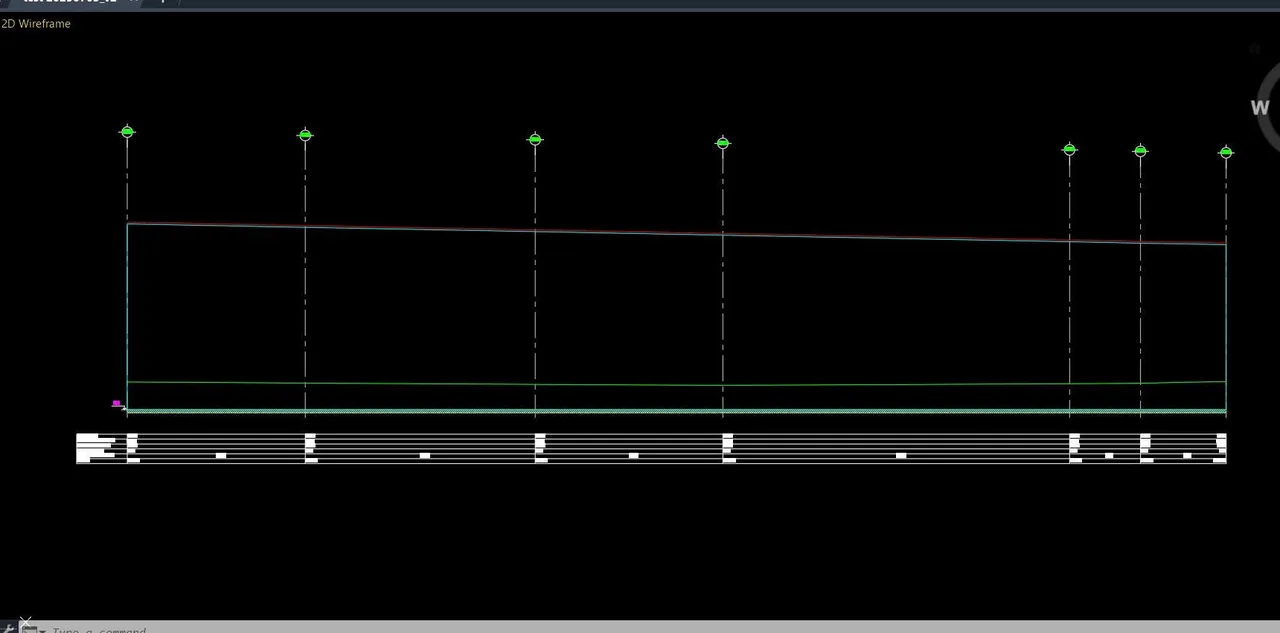Select the green lower profile line
Image resolution: width=1280 pixels, height=633 pixels.
[x=676, y=384]
